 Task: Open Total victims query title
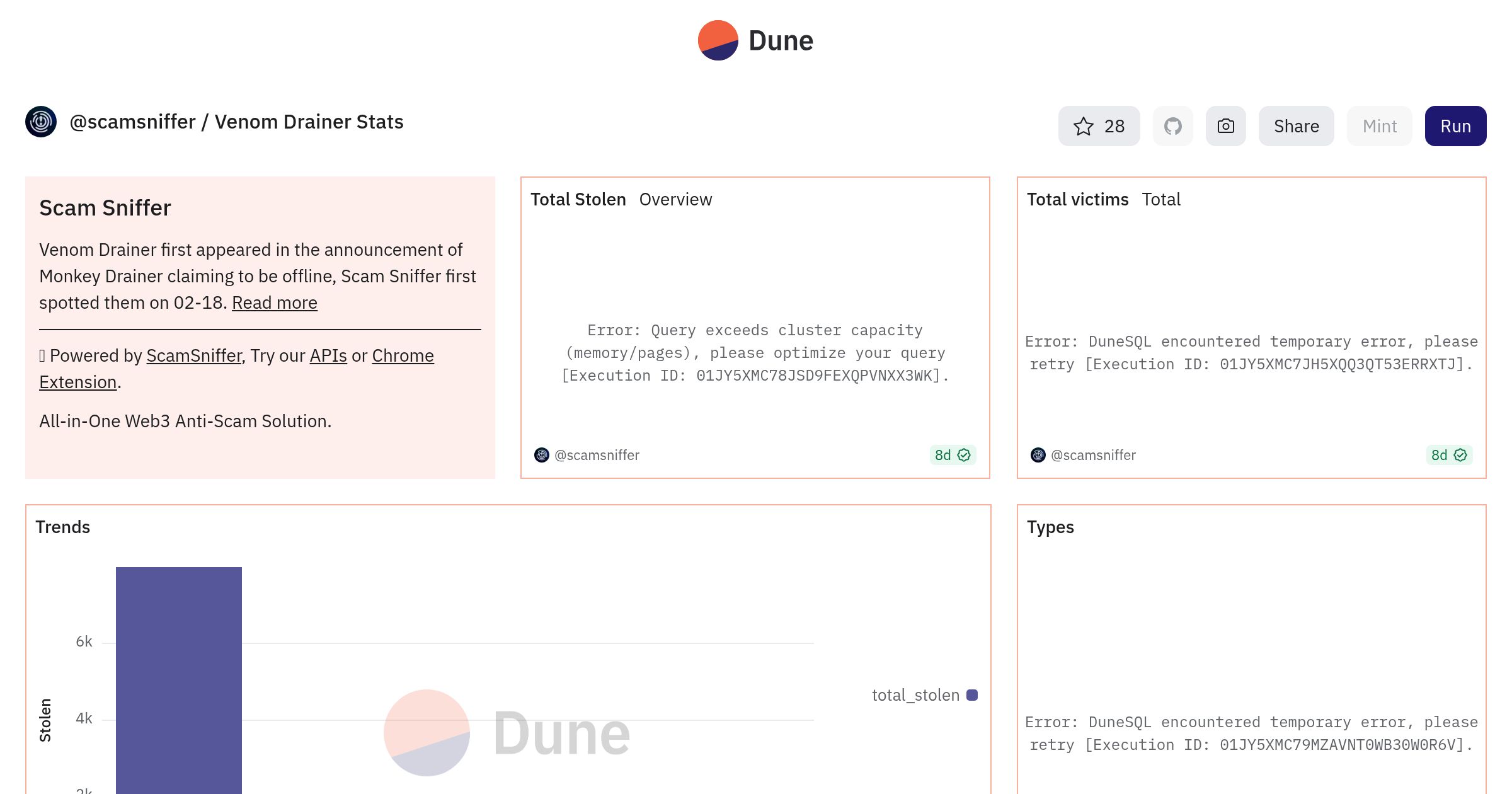1077,199
